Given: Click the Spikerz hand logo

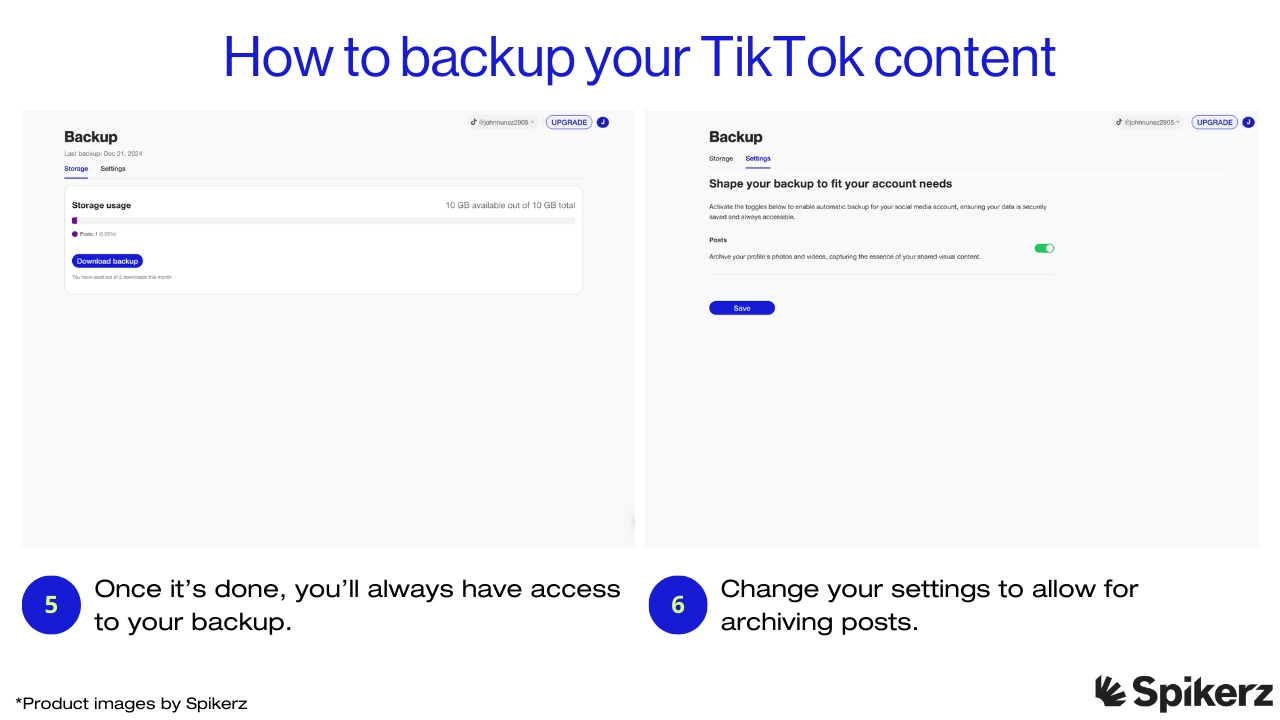Looking at the screenshot, I should pyautogui.click(x=1108, y=691).
